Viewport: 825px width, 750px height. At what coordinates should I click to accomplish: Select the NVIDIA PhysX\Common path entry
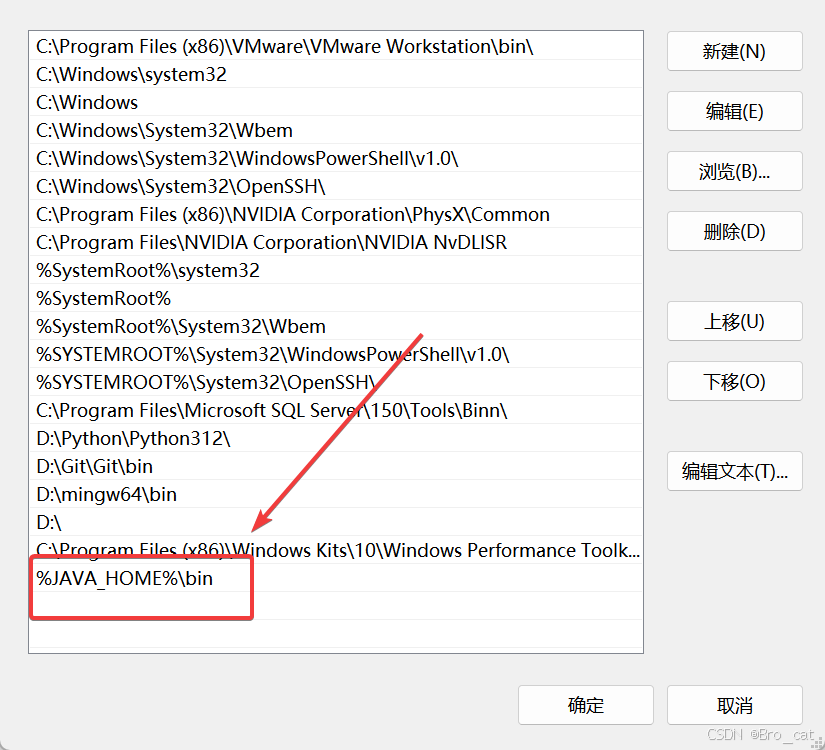[336, 214]
